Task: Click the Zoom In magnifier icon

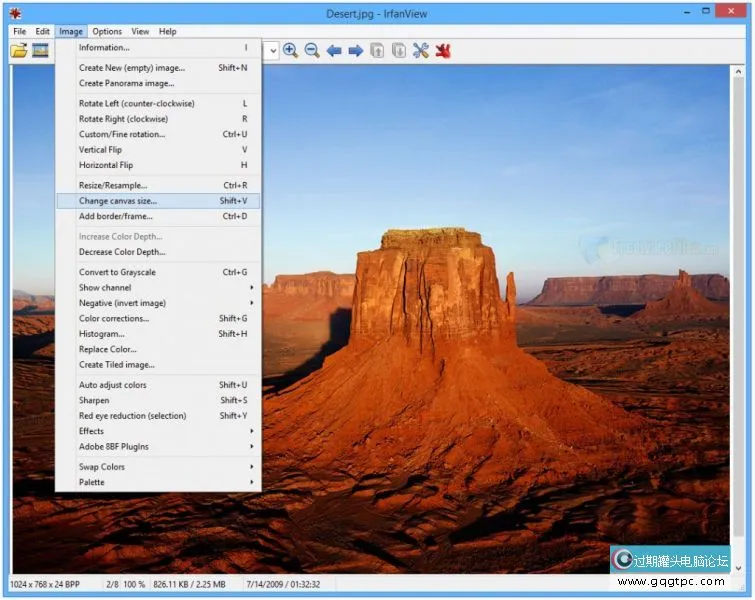Action: click(x=290, y=50)
